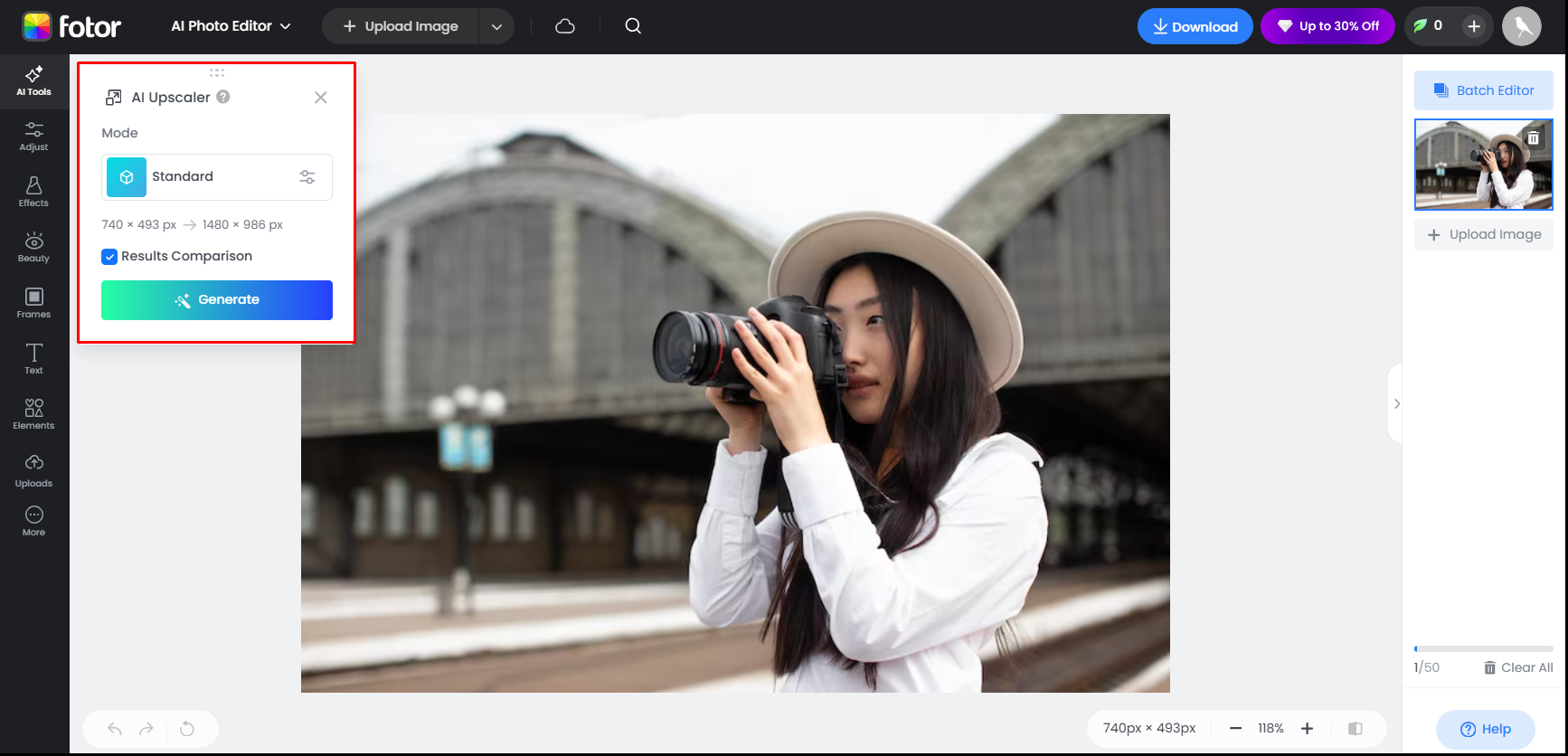Image resolution: width=1568 pixels, height=756 pixels.
Task: Open the Adjust tools
Action: pyautogui.click(x=34, y=137)
